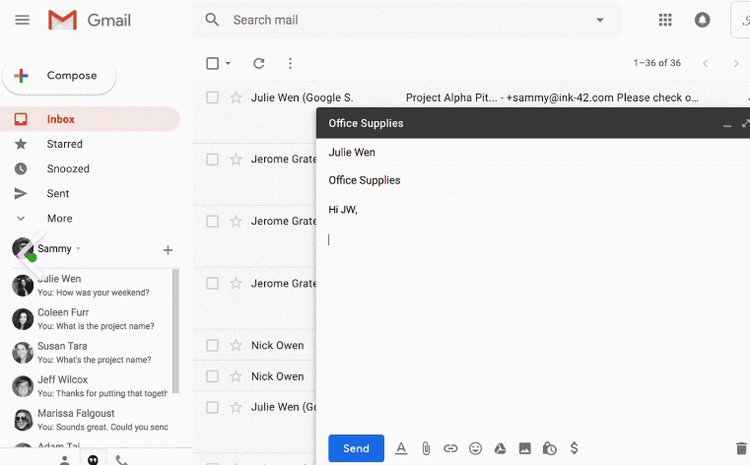Check the second Jerome Grate email

point(212,221)
